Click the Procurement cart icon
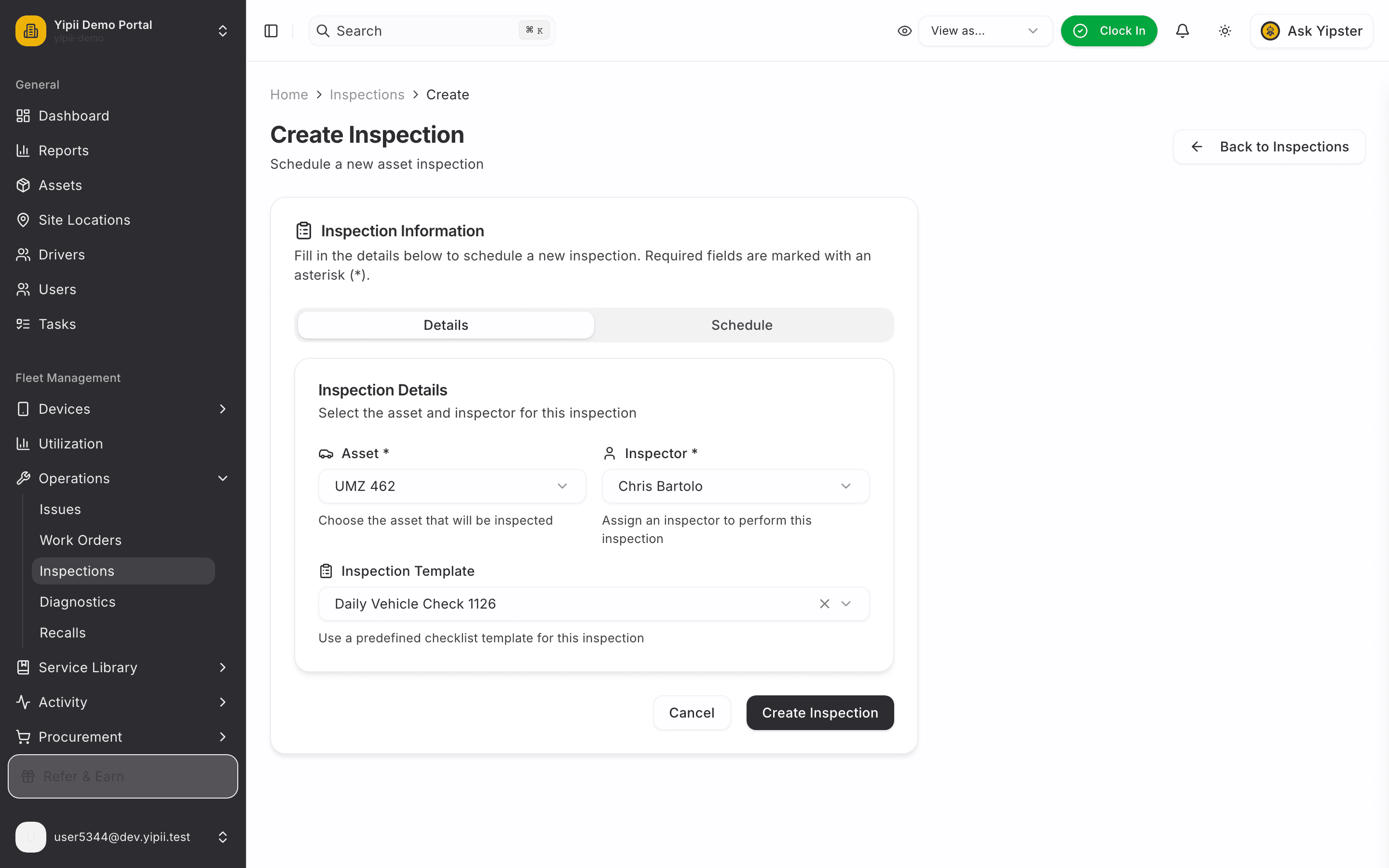 tap(23, 736)
